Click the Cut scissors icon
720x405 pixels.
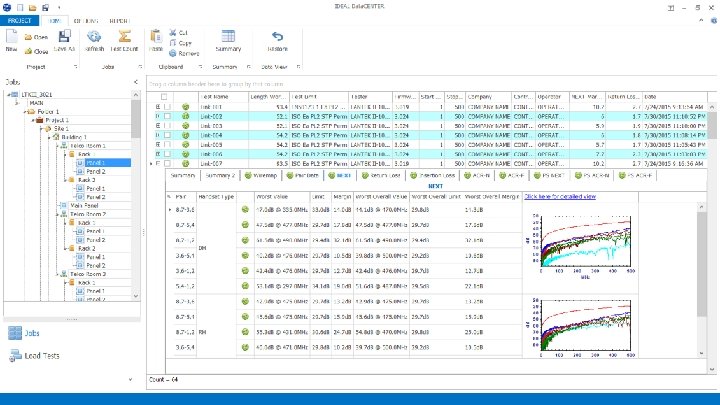tap(173, 32)
